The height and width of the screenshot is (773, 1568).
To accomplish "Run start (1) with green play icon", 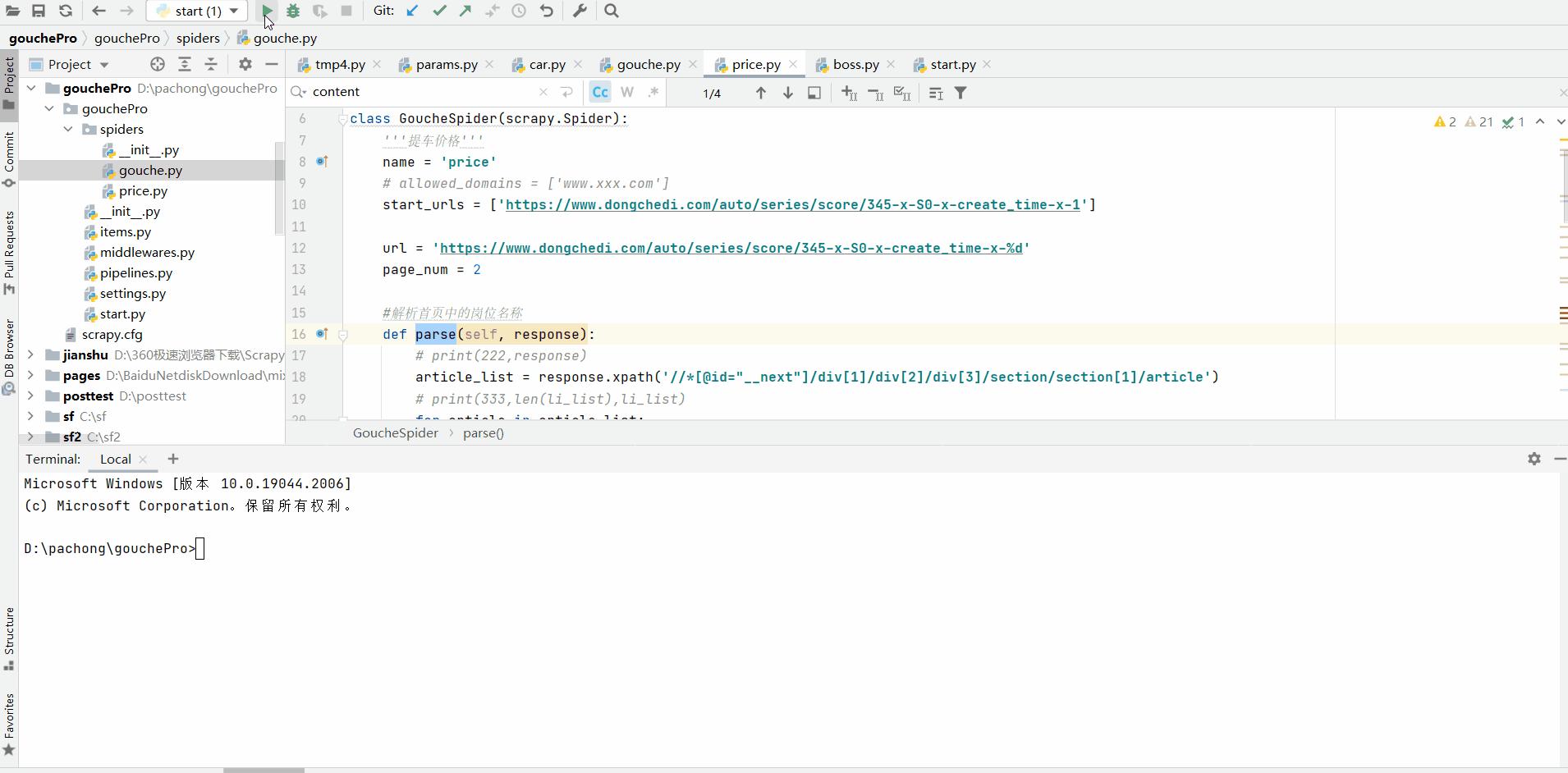I will point(268,11).
